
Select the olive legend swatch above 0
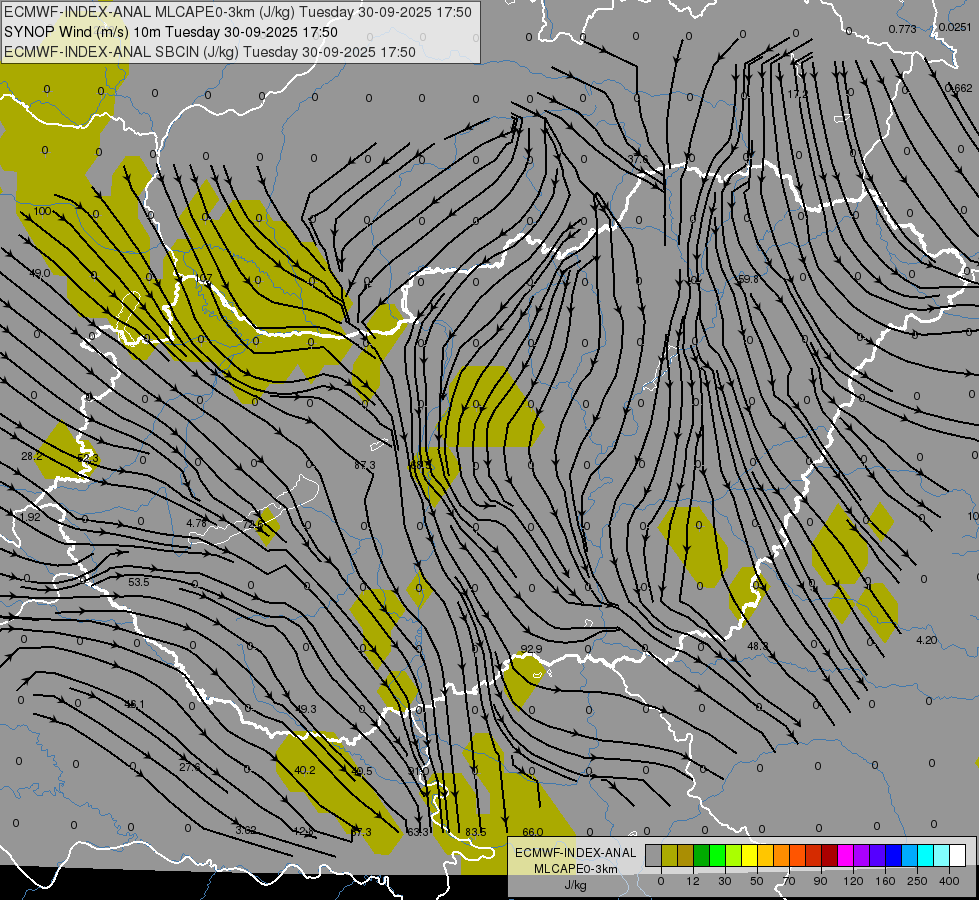tap(669, 855)
